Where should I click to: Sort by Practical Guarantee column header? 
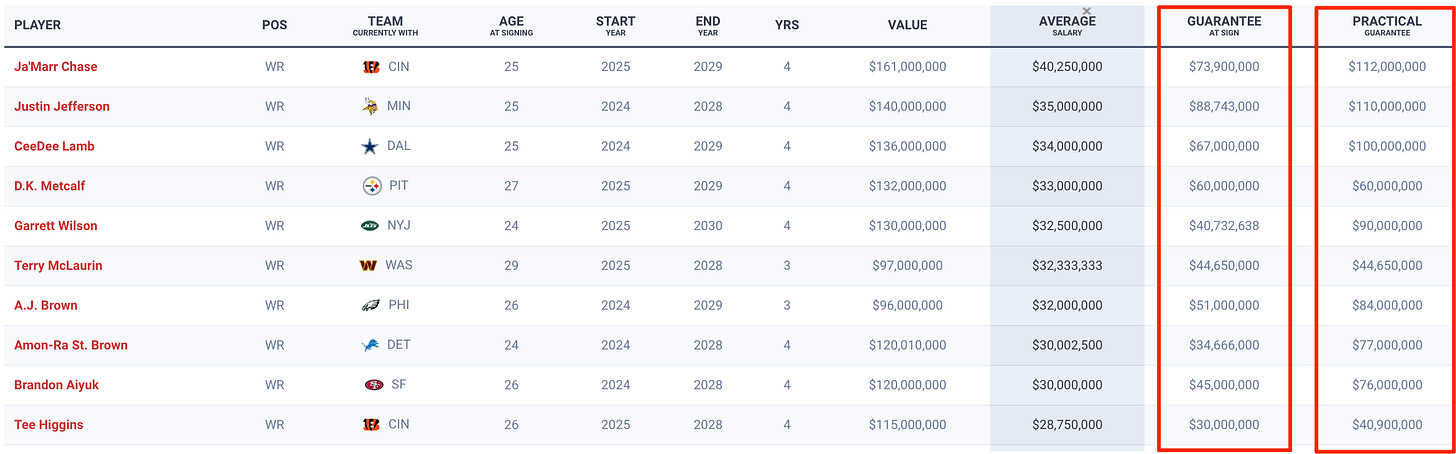[x=1387, y=25]
